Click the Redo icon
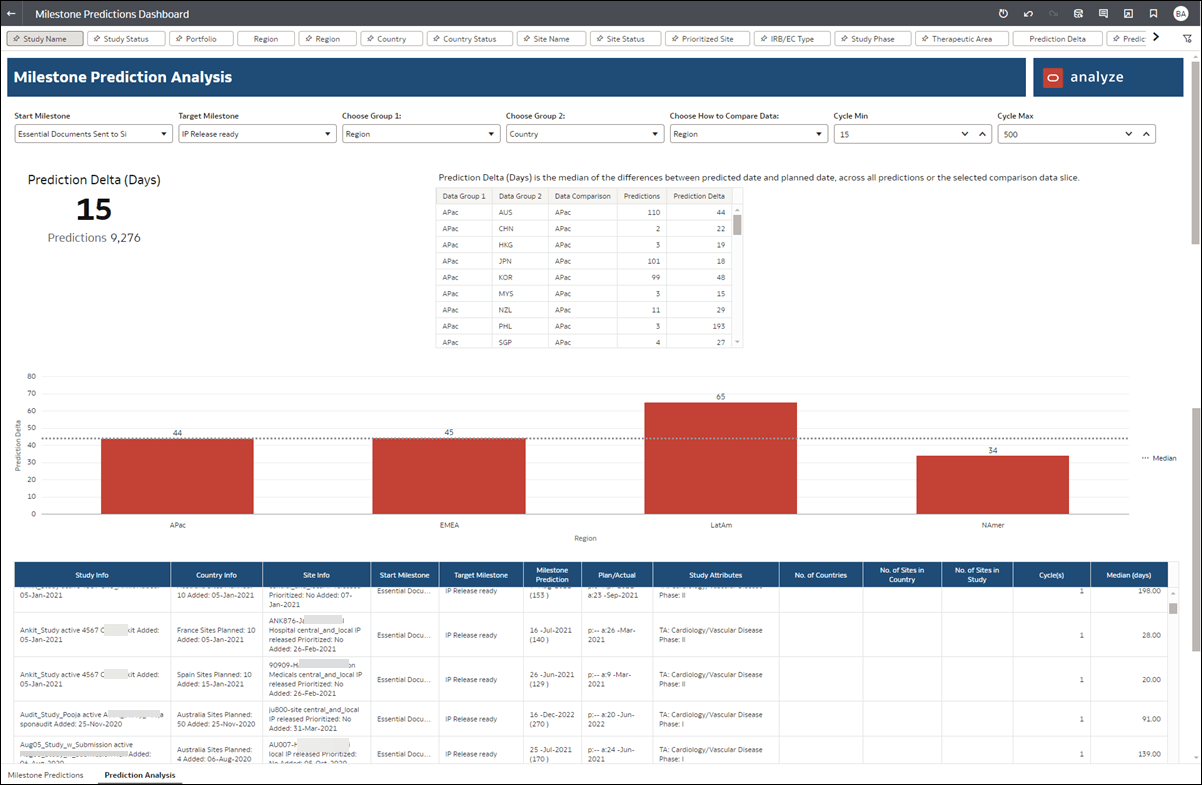Screen dimensions: 1202x785 click(x=1052, y=14)
